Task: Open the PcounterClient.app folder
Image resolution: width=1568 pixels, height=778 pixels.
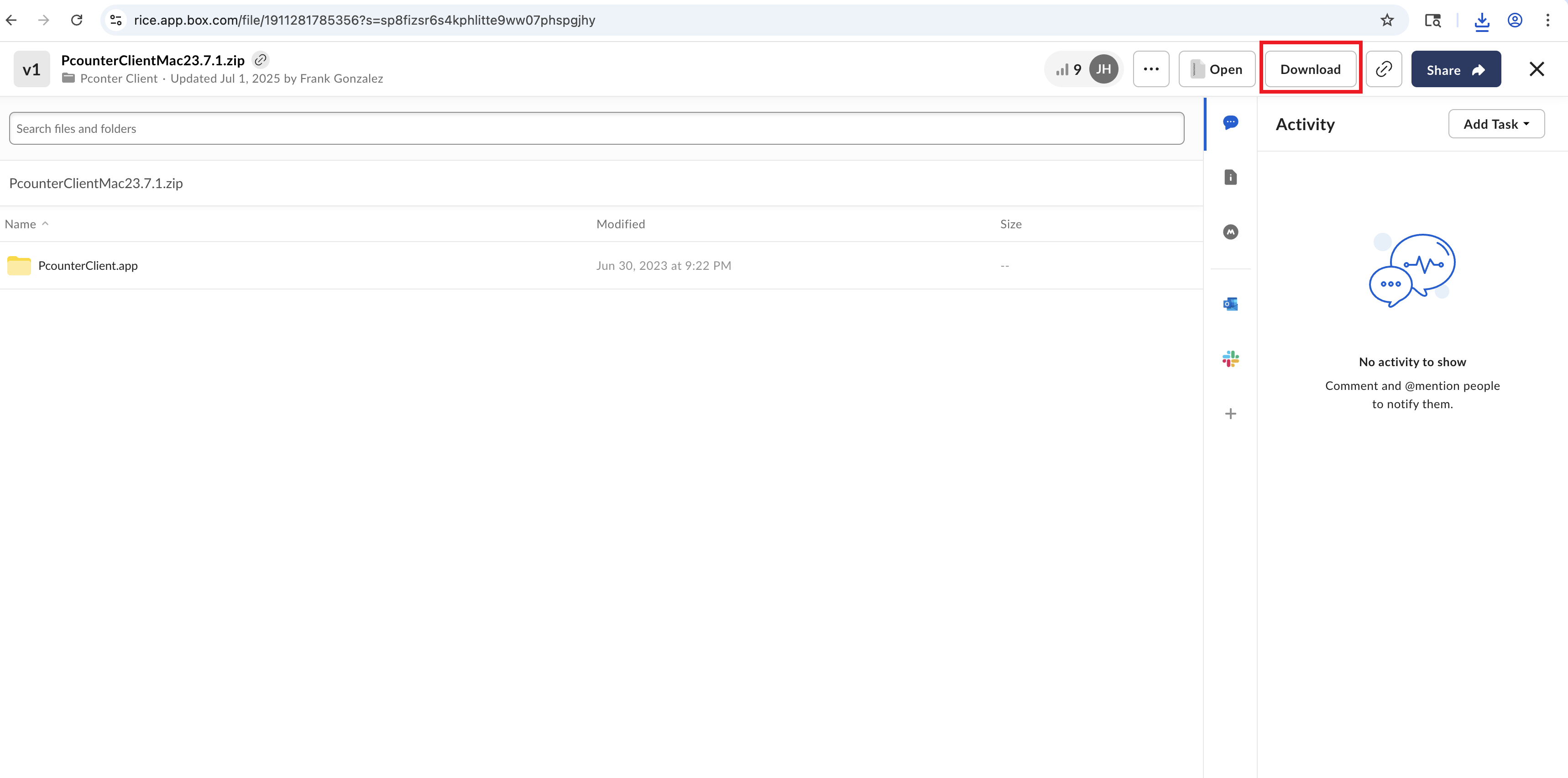Action: click(88, 265)
